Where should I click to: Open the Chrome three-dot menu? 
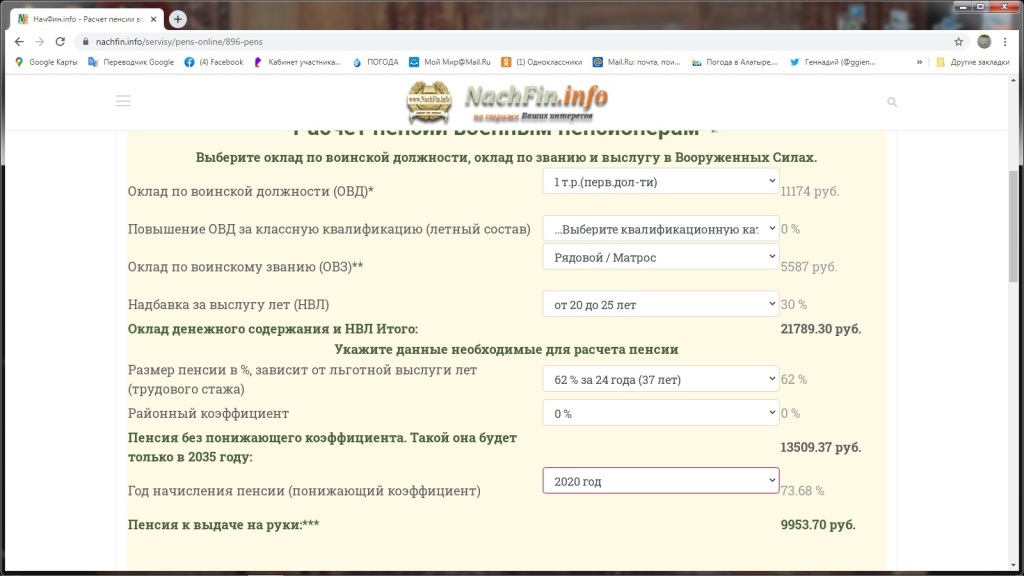tap(1005, 42)
